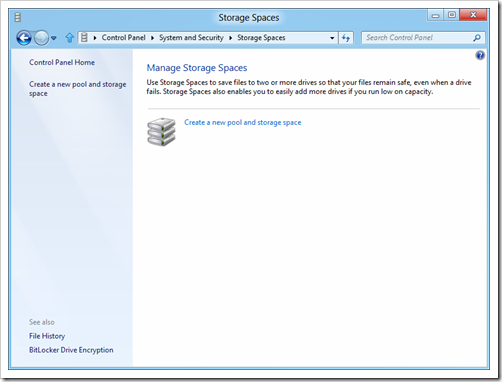Click sidebar Create a new pool link
Screen dimensions: 502x382
point(77,89)
